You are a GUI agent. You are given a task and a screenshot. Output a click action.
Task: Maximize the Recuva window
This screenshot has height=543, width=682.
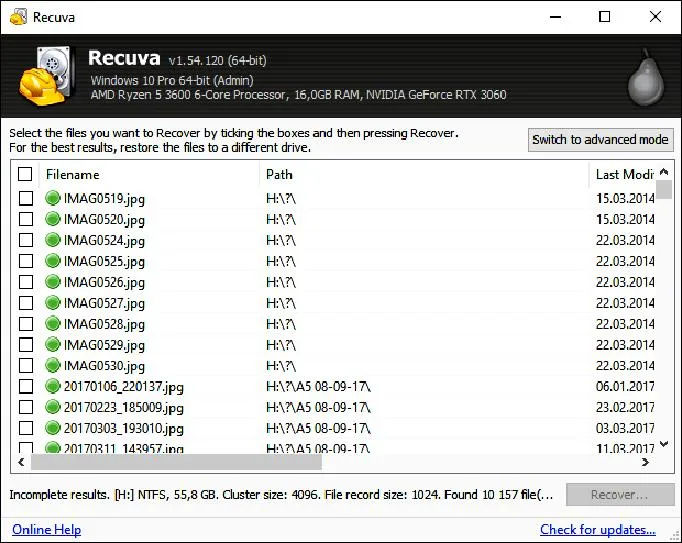point(605,17)
